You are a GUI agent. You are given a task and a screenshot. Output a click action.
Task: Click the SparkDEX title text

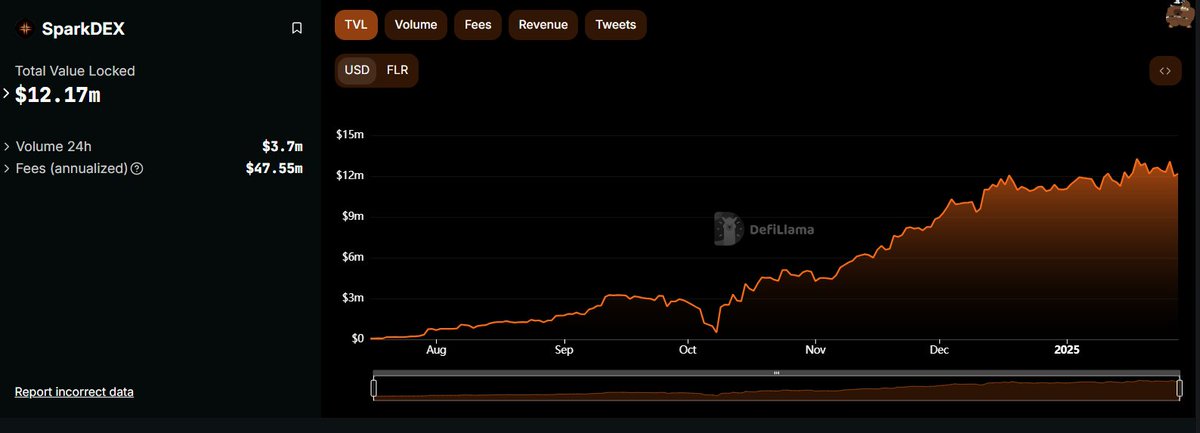click(x=84, y=28)
